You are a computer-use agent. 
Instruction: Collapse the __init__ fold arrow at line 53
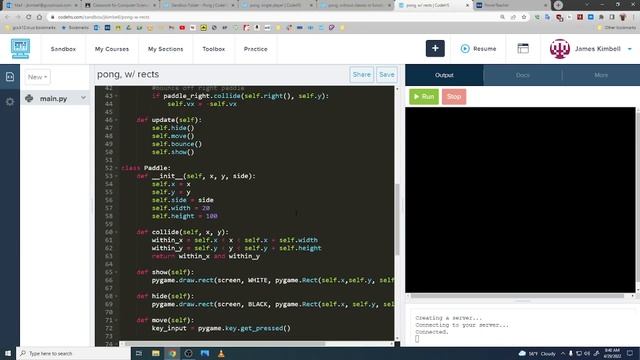(x=116, y=176)
